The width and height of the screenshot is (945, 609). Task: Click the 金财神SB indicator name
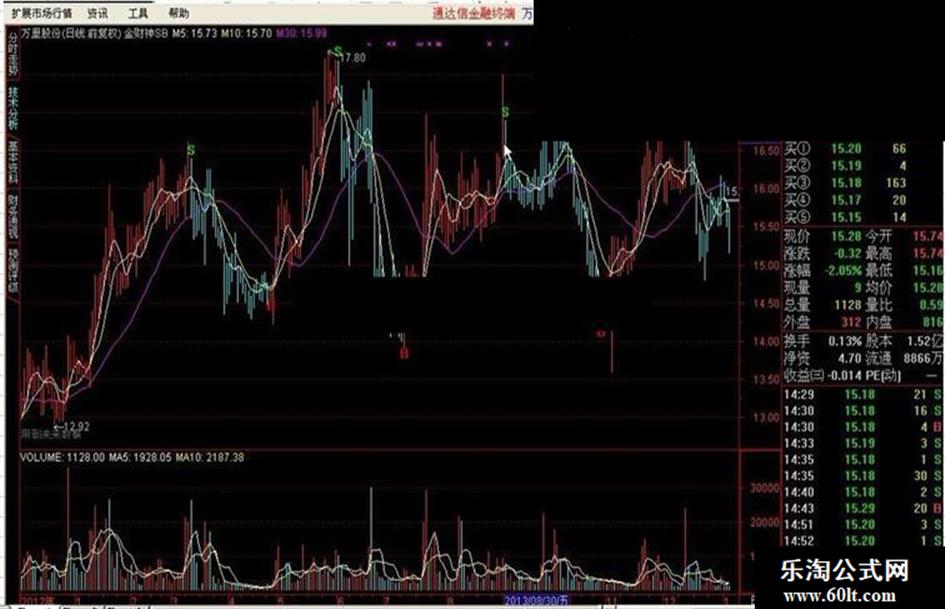pos(146,33)
